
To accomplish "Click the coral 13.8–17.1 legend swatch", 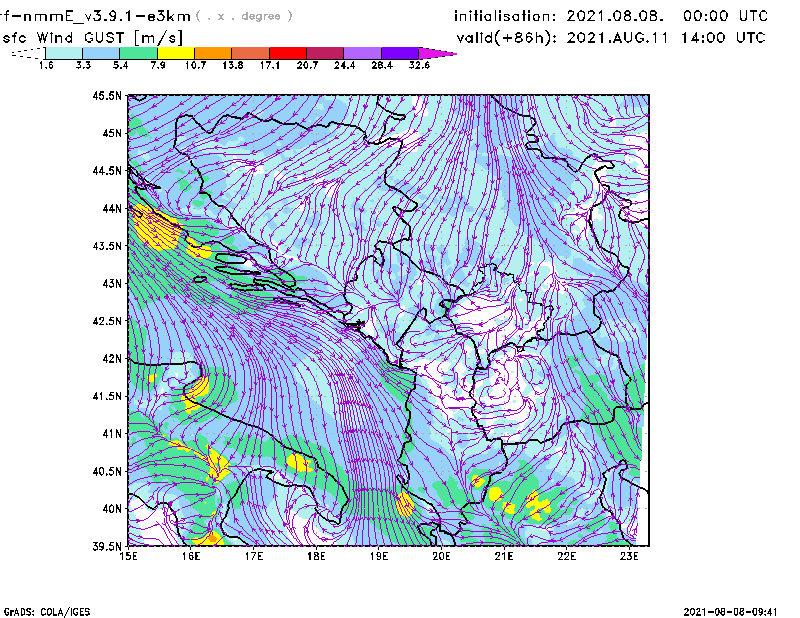I will point(251,53).
